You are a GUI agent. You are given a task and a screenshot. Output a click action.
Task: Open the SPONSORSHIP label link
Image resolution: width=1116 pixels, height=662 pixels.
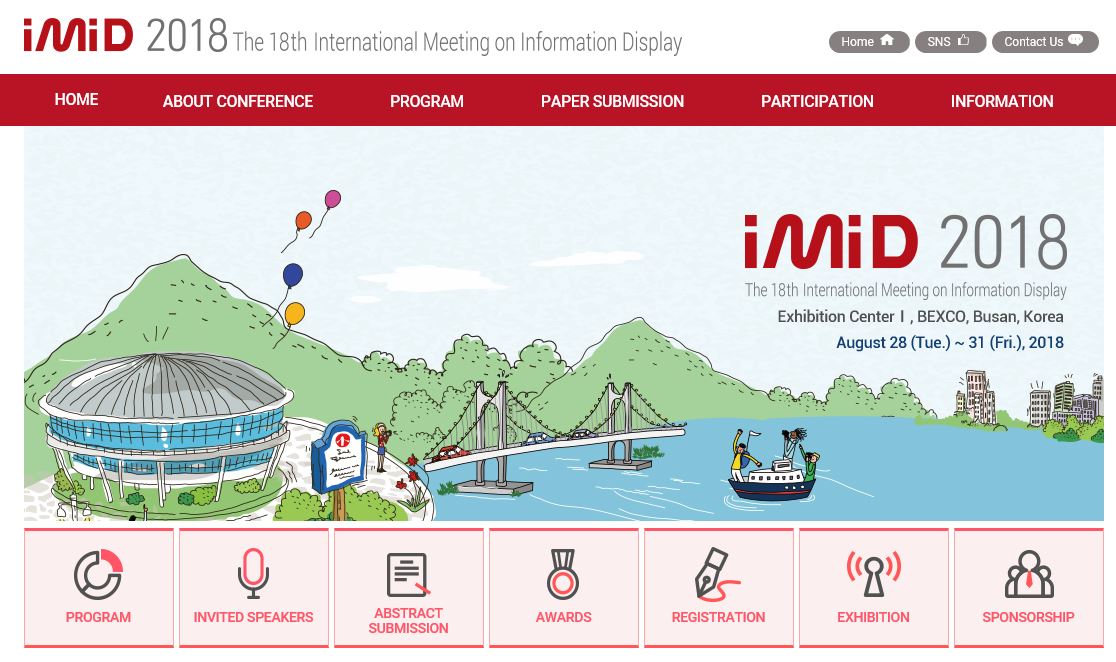pos(1028,617)
